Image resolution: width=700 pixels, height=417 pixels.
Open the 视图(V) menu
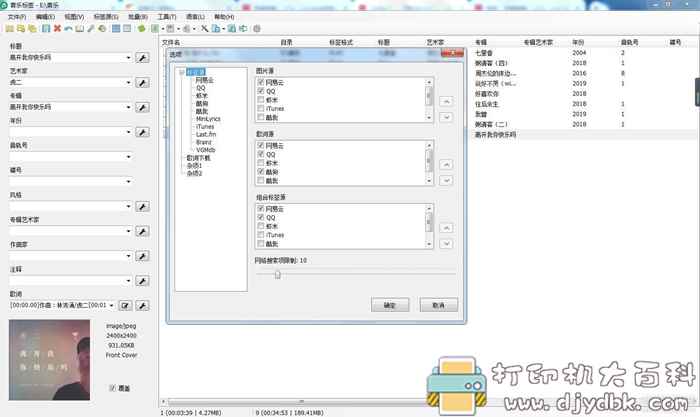(x=74, y=17)
